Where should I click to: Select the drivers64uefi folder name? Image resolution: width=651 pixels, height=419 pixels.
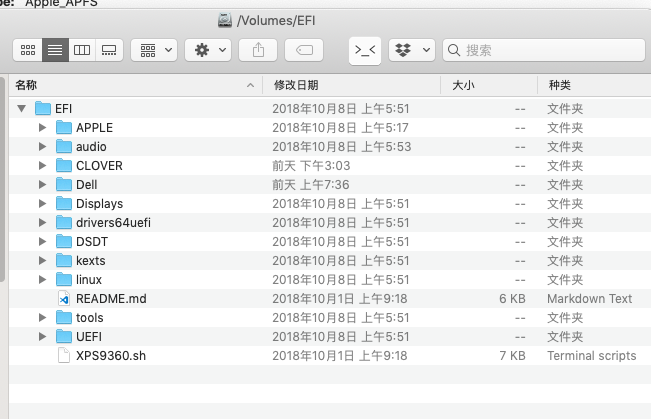[x=113, y=223]
